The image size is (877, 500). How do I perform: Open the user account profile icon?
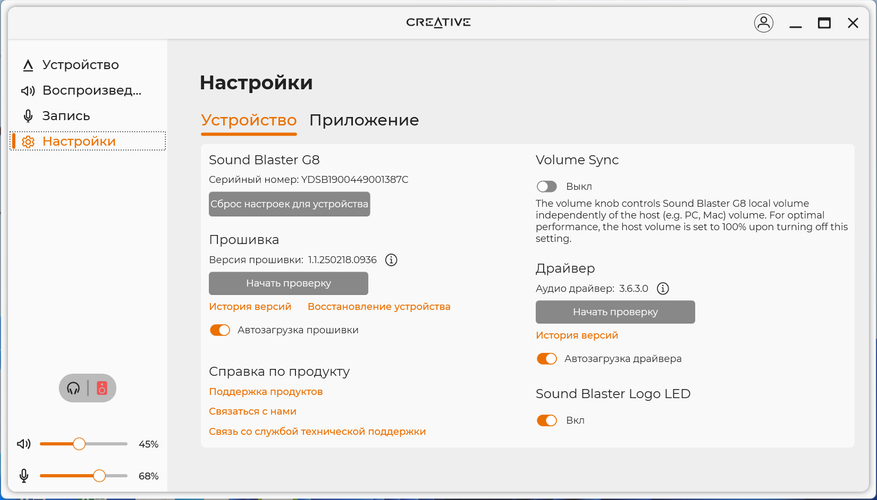point(763,23)
